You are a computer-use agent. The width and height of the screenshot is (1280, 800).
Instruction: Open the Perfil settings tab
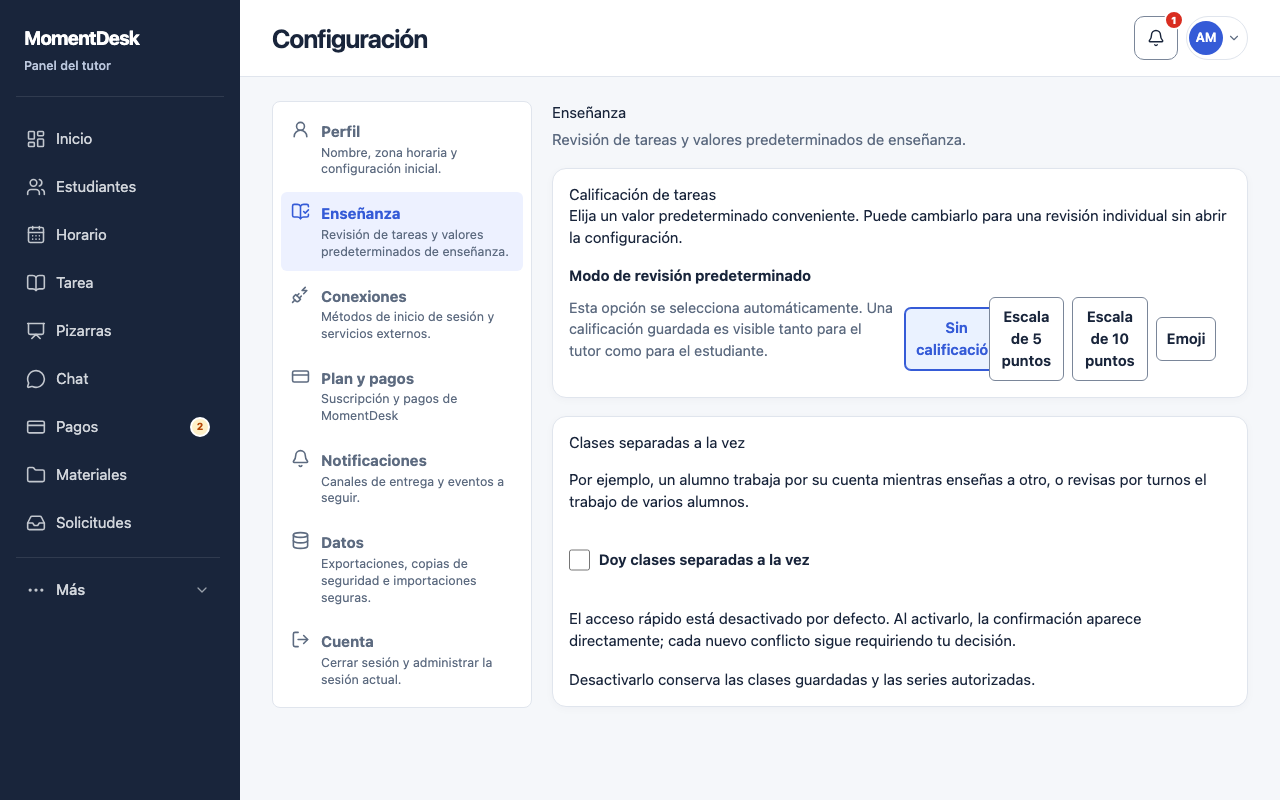coord(402,150)
